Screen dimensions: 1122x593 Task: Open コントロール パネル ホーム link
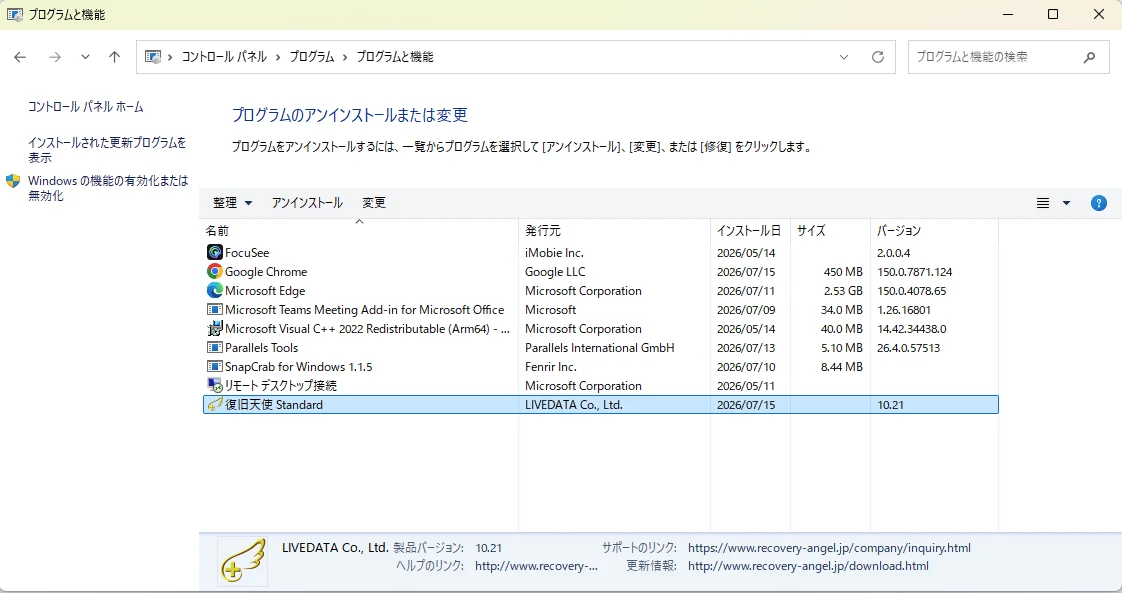(85, 107)
